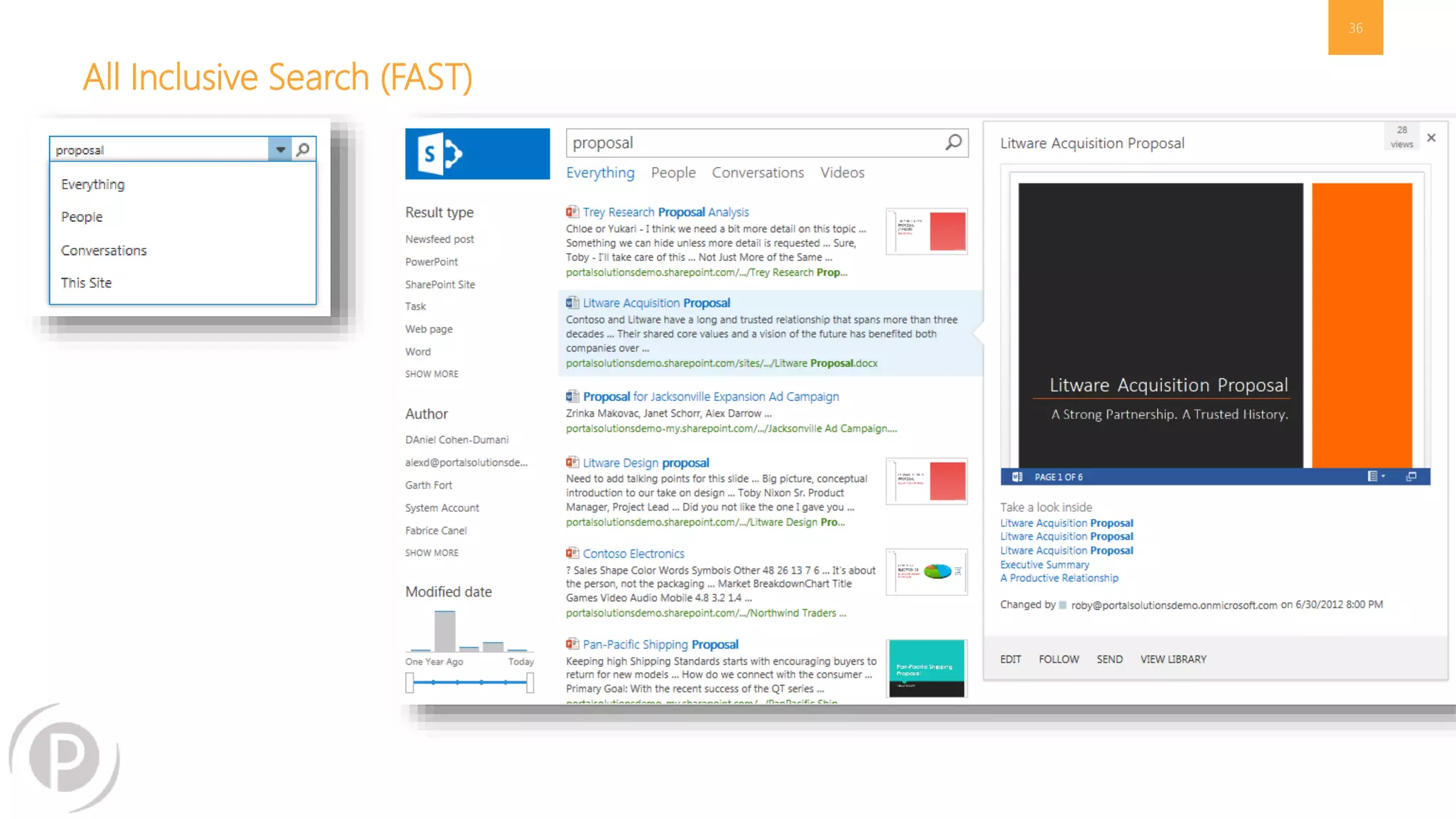Click the SharePoint logo tile
This screenshot has width=1456, height=819.
[477, 154]
